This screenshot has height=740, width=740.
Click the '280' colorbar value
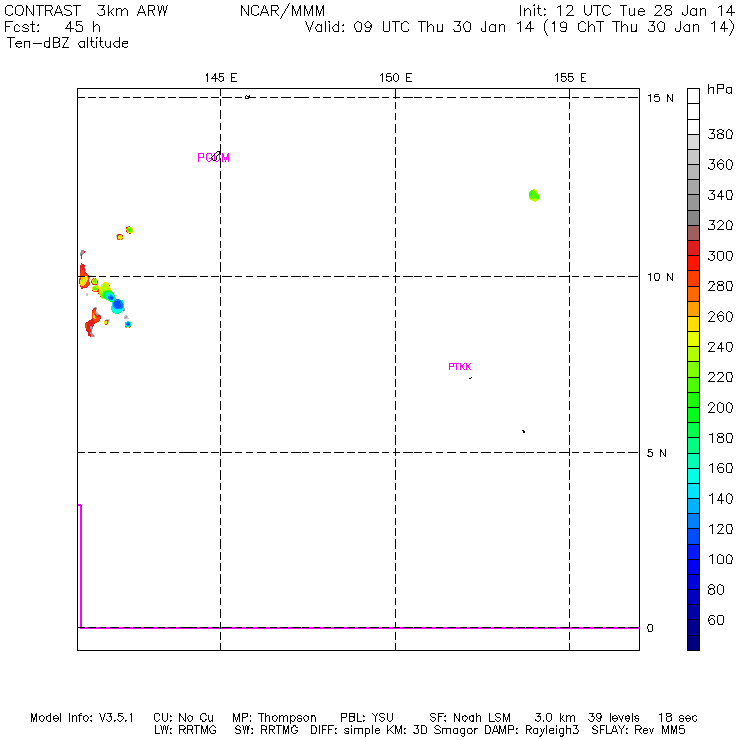pyautogui.click(x=720, y=286)
